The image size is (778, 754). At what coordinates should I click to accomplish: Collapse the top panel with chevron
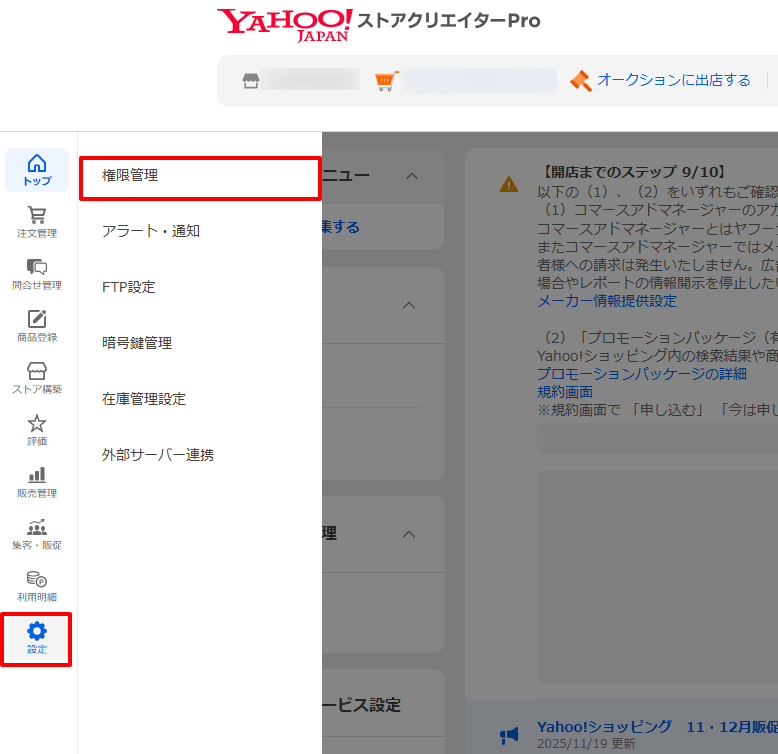point(411,176)
